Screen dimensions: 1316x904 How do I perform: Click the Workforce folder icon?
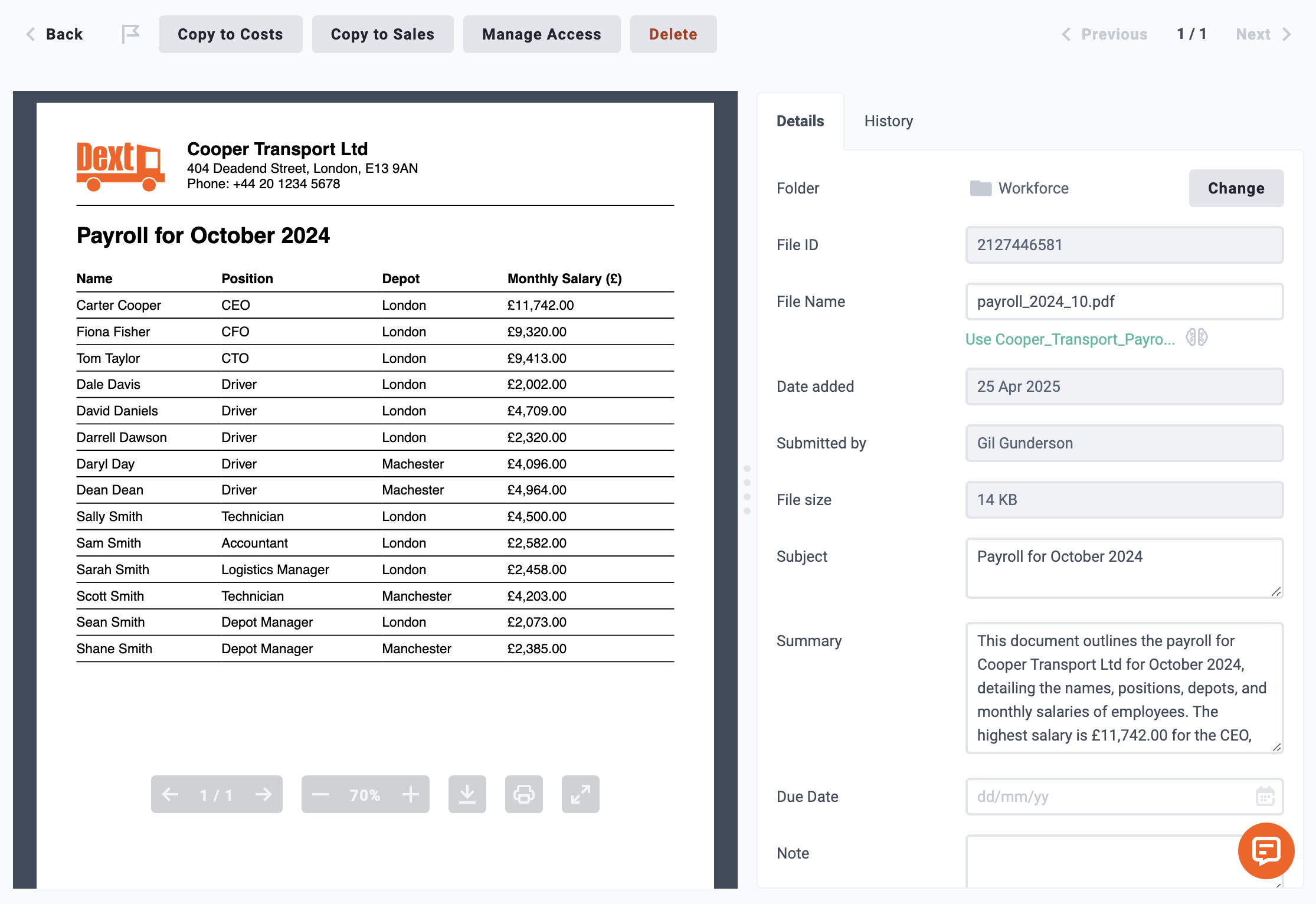(x=981, y=188)
